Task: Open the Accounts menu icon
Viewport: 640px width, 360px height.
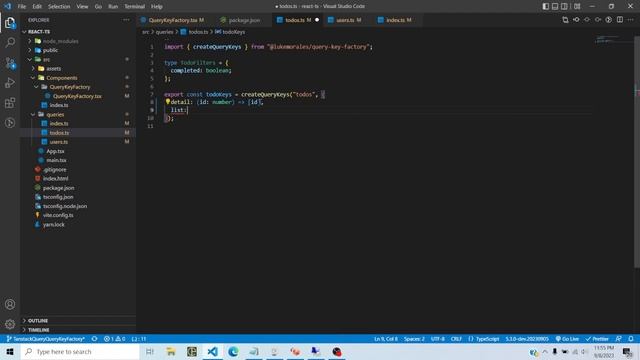Action: click(x=10, y=304)
